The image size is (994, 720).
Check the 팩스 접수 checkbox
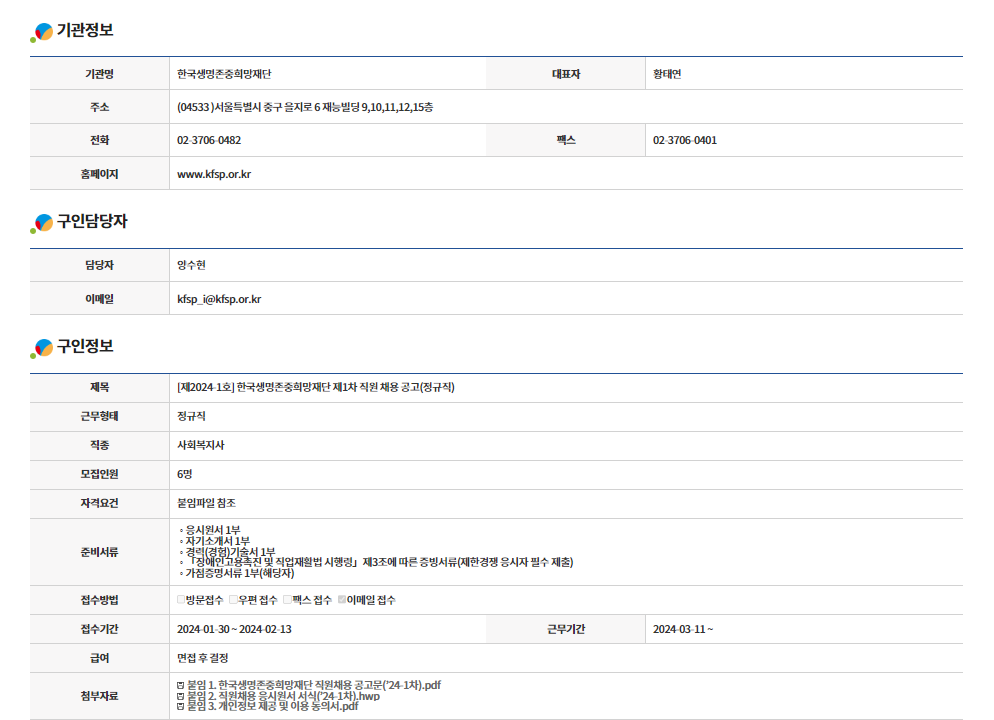click(287, 600)
